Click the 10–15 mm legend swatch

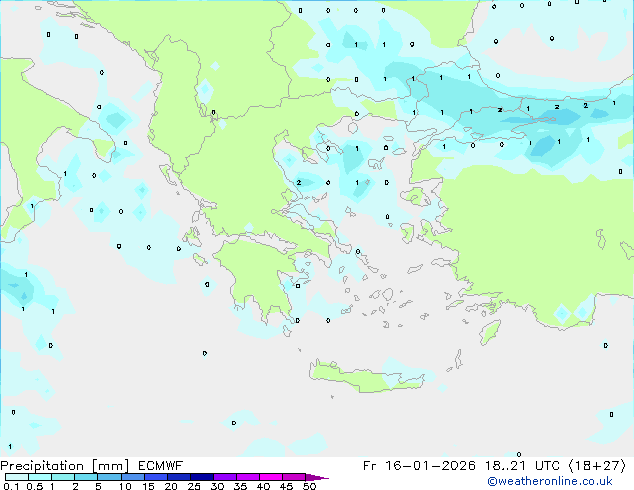[x=133, y=477]
